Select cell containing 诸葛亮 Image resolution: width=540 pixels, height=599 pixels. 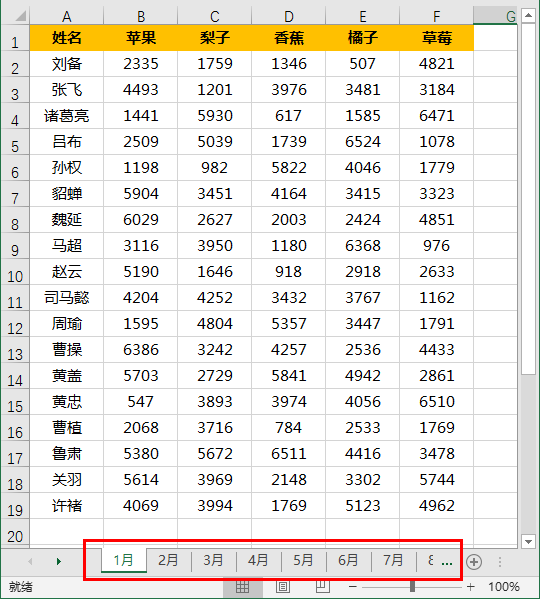(x=66, y=116)
